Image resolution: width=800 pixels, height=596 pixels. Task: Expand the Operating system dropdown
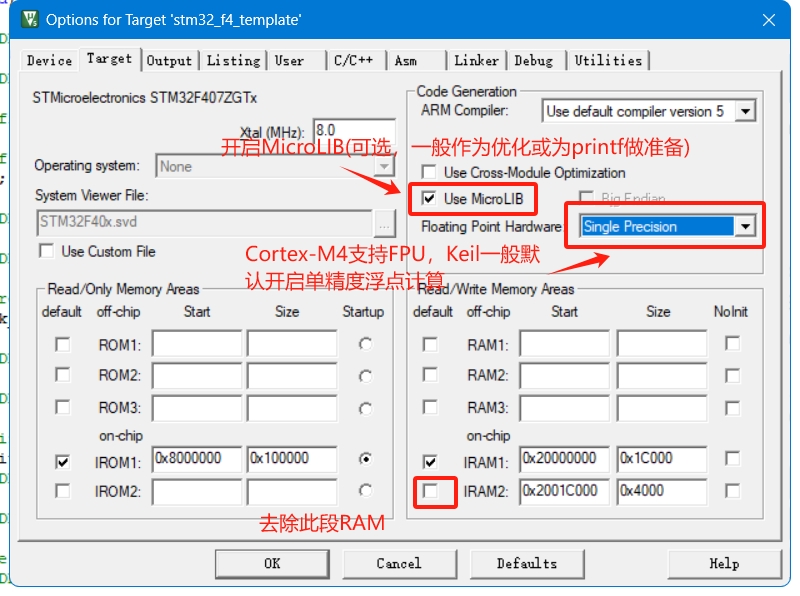pos(384,166)
